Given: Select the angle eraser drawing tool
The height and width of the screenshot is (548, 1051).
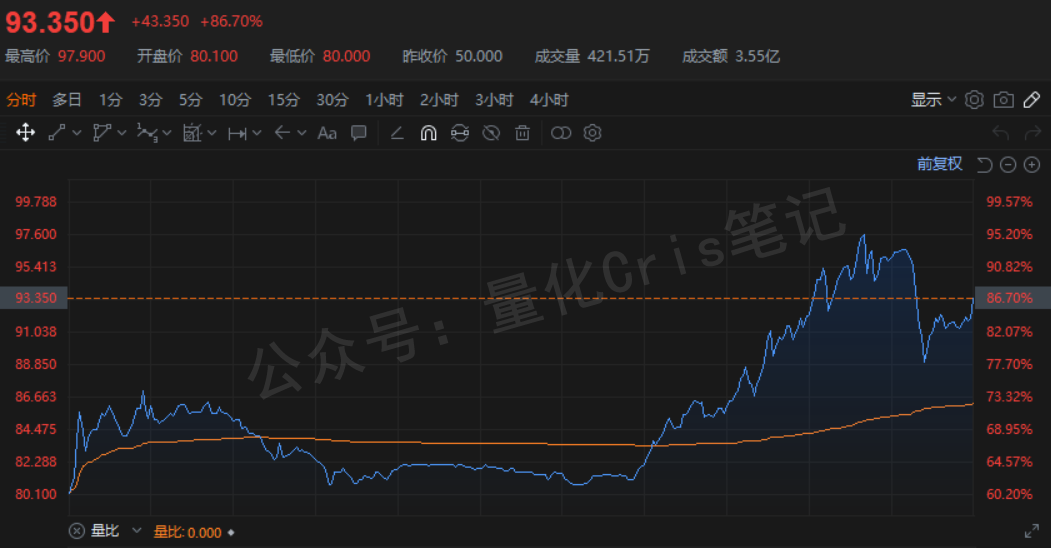Looking at the screenshot, I should (397, 133).
